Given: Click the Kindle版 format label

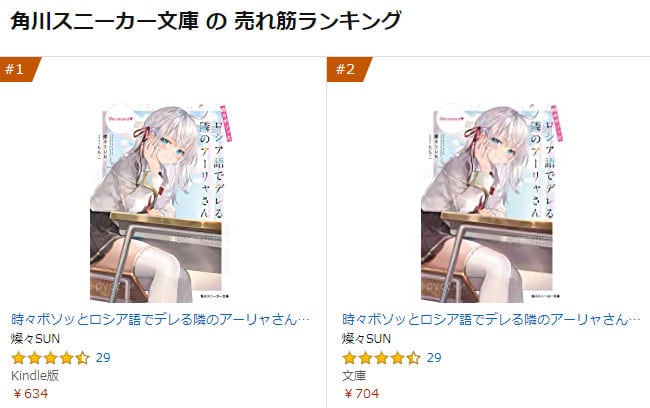Looking at the screenshot, I should [35, 376].
